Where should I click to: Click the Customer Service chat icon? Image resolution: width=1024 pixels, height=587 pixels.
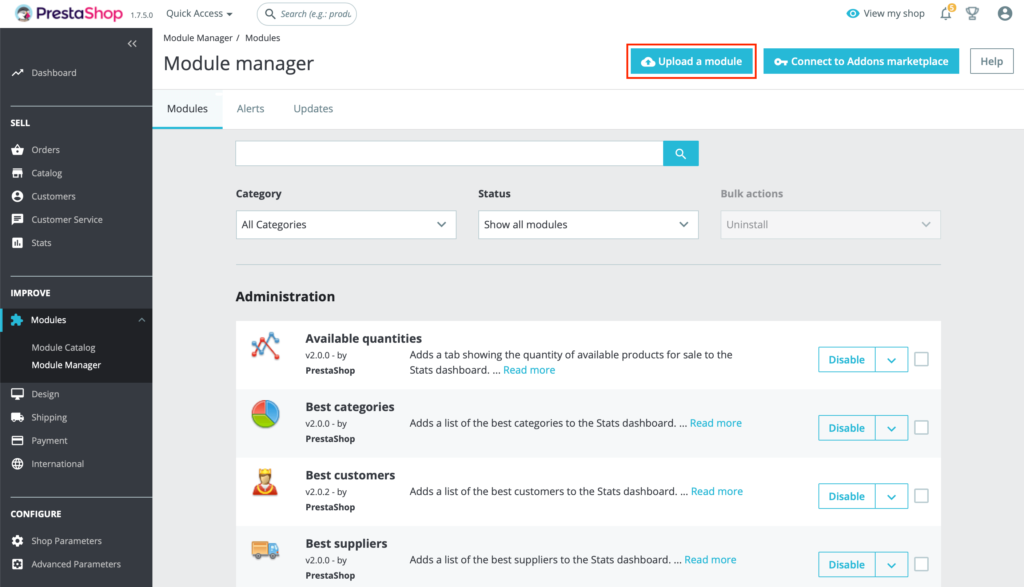[x=18, y=219]
